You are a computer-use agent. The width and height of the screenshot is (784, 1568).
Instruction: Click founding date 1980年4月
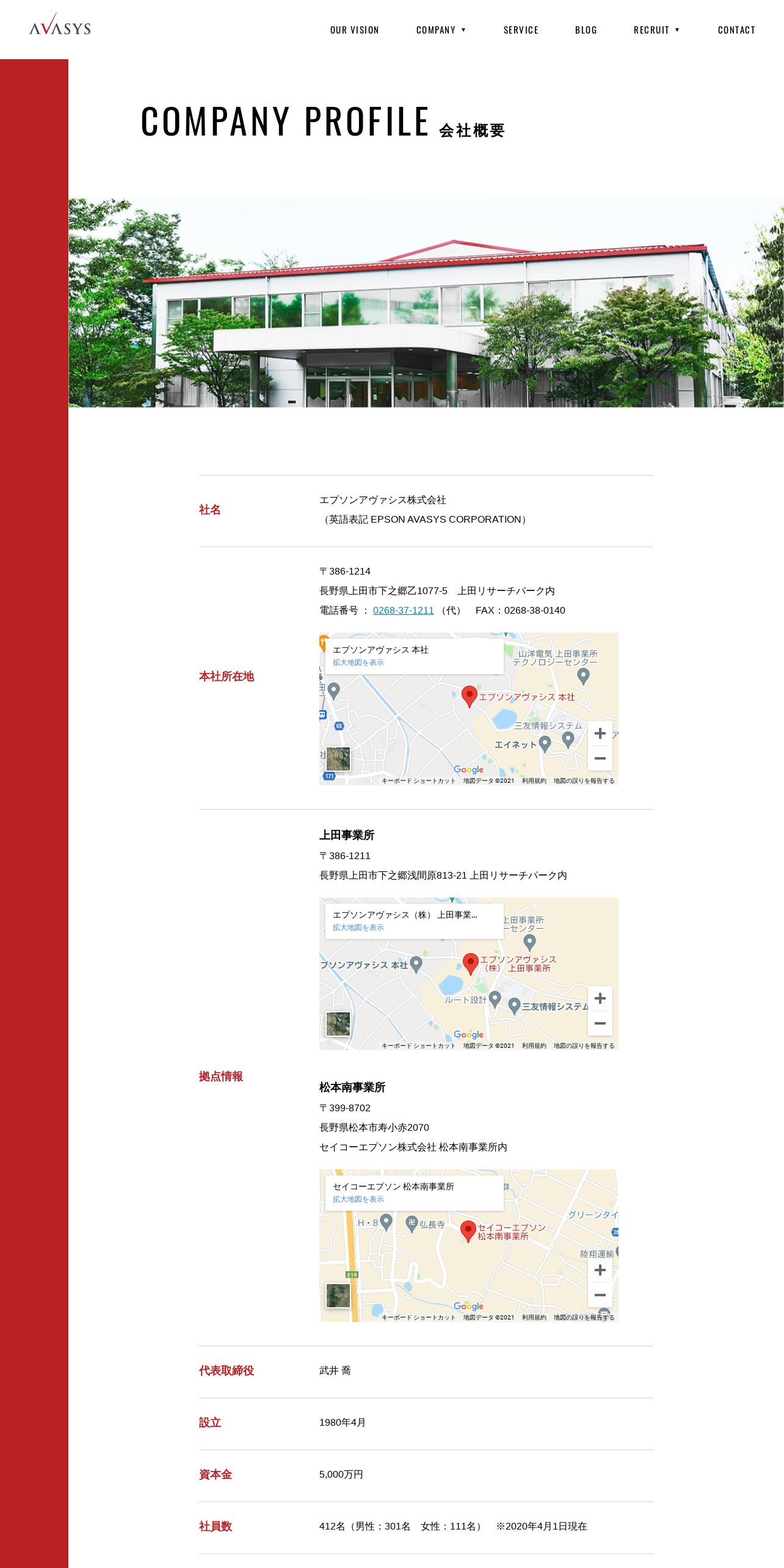pos(343,1422)
